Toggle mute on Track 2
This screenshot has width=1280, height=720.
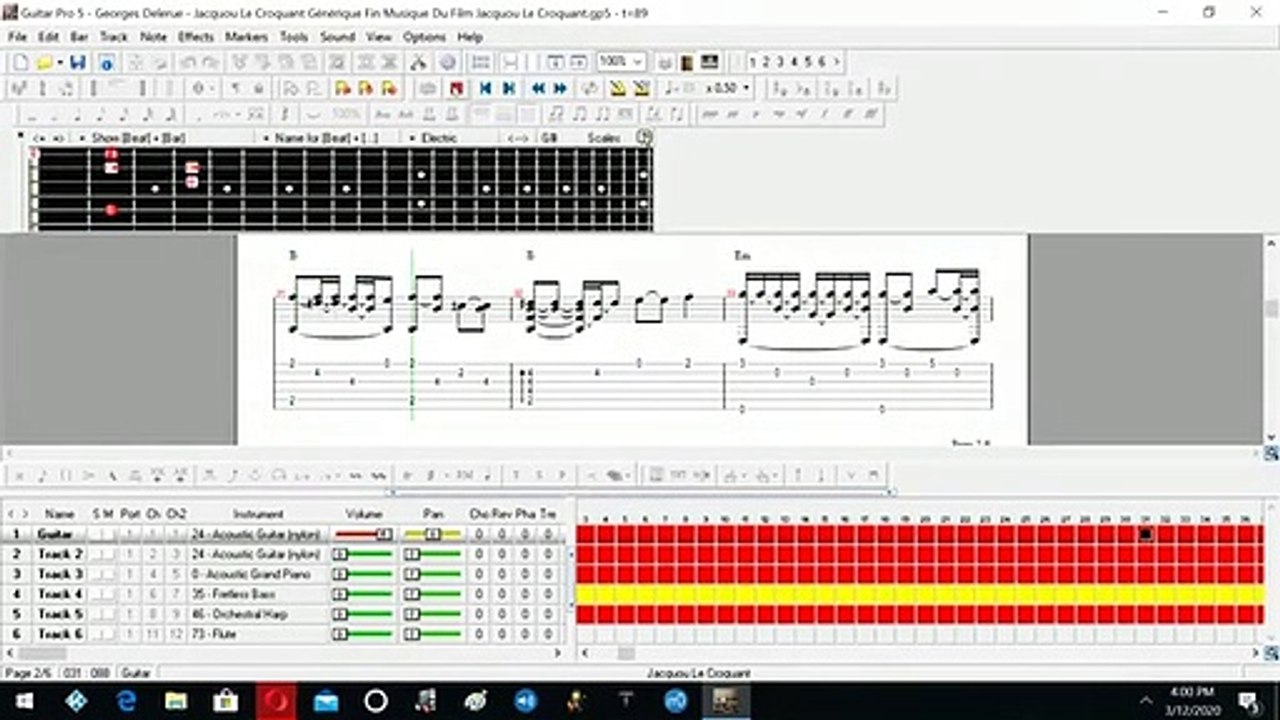coord(108,554)
